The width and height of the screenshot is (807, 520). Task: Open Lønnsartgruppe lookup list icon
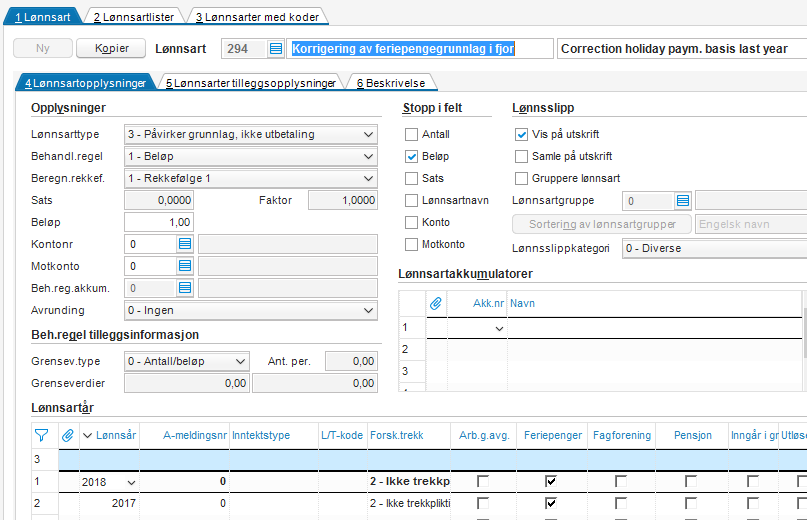(x=682, y=200)
